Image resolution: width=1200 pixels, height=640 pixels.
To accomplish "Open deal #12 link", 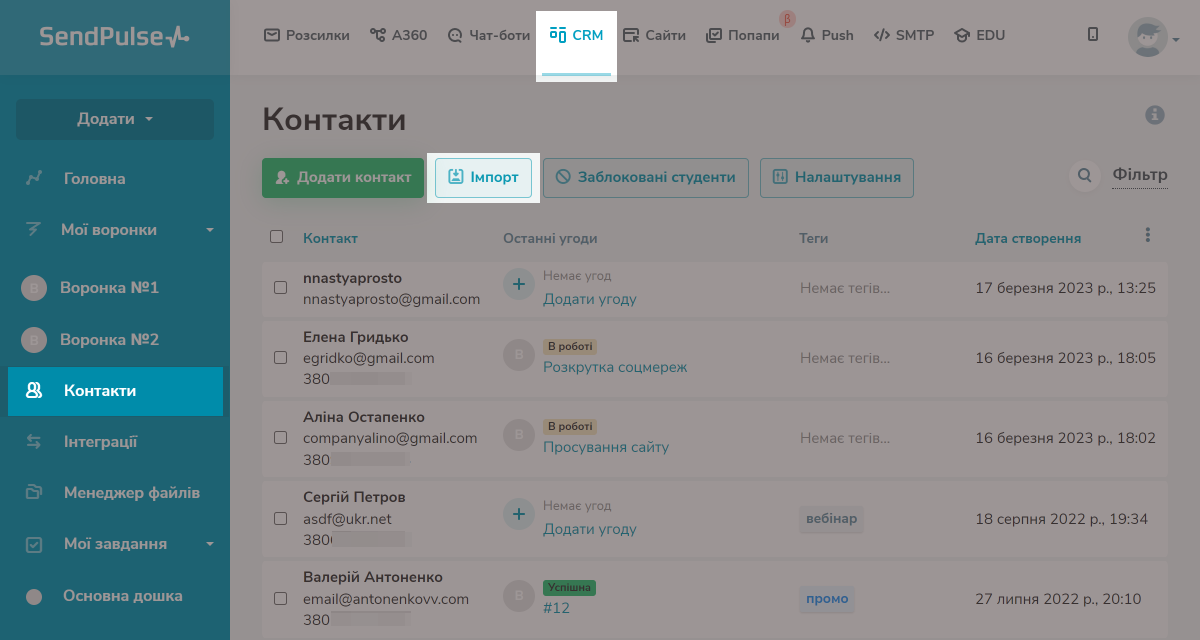I will [556, 607].
